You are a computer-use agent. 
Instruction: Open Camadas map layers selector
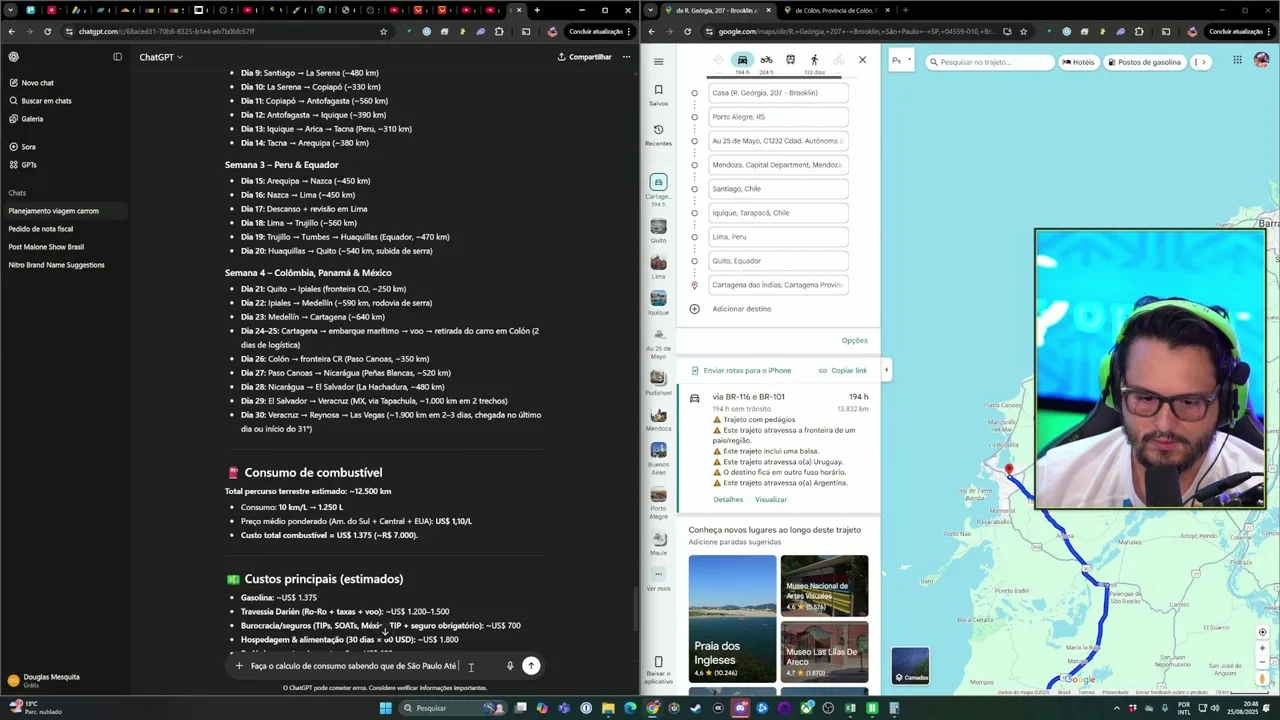[911, 666]
